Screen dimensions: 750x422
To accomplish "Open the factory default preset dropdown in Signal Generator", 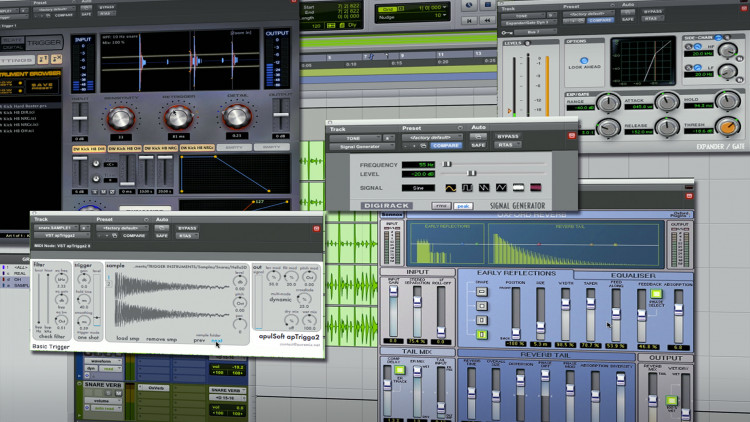I will click(432, 137).
